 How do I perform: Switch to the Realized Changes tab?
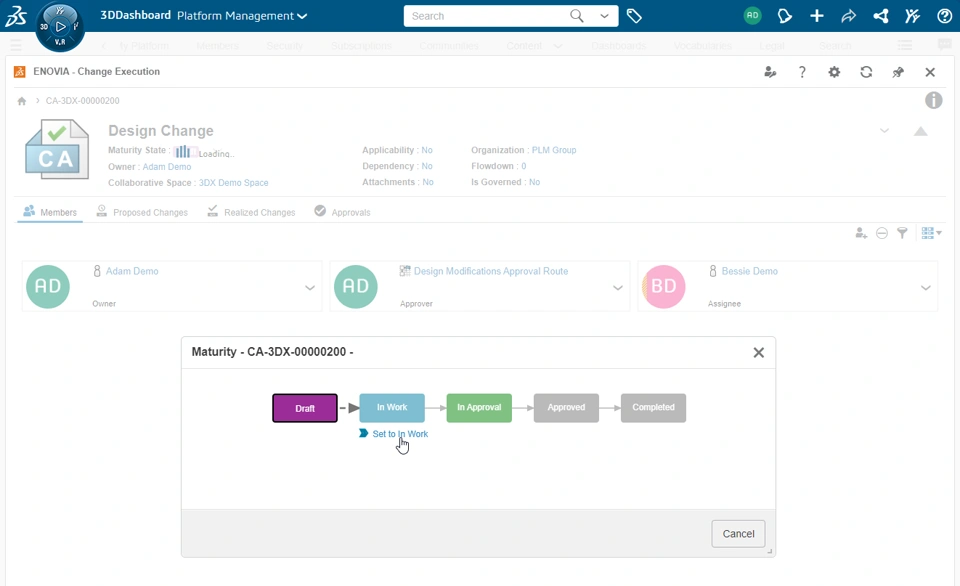pos(251,212)
